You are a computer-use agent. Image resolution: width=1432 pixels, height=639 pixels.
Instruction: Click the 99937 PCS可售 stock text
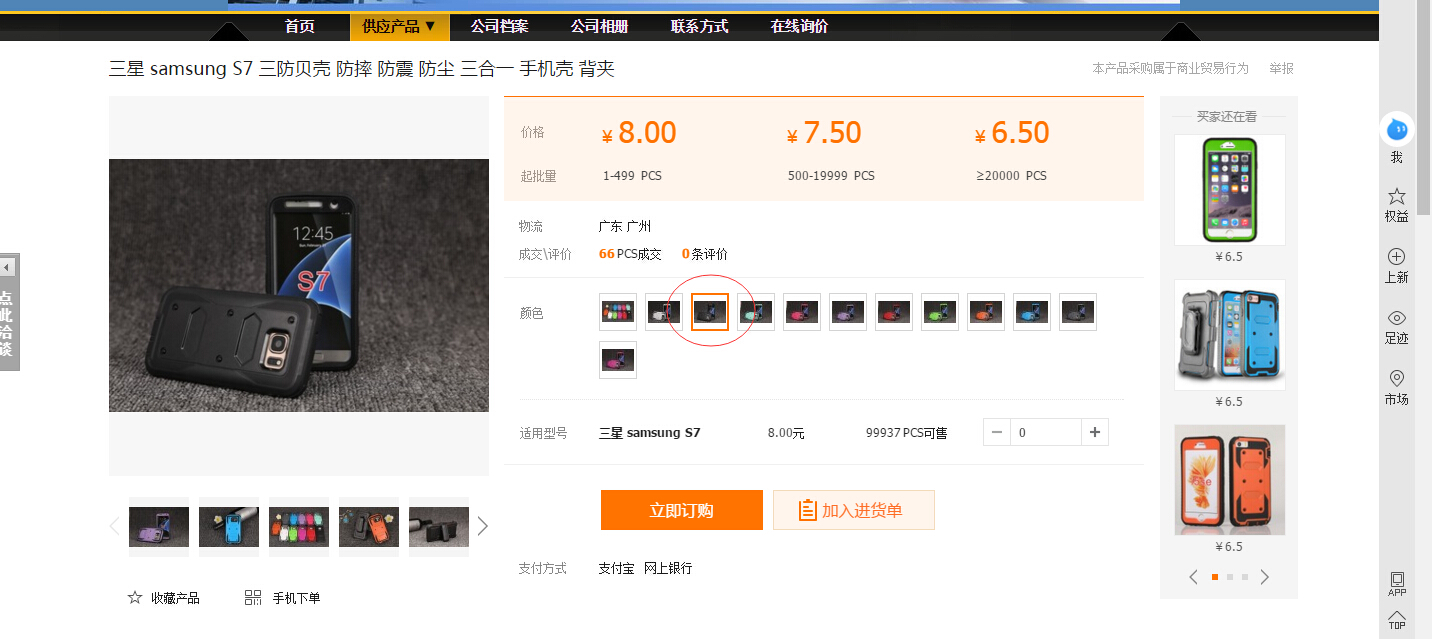[906, 433]
